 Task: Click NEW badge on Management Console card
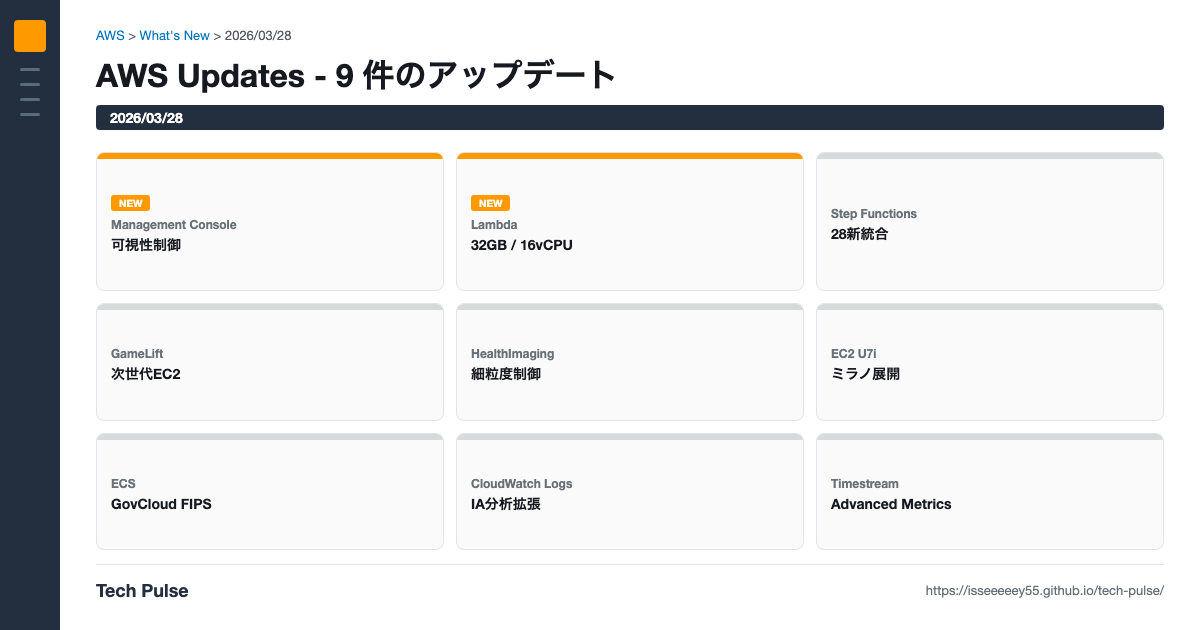pos(130,203)
